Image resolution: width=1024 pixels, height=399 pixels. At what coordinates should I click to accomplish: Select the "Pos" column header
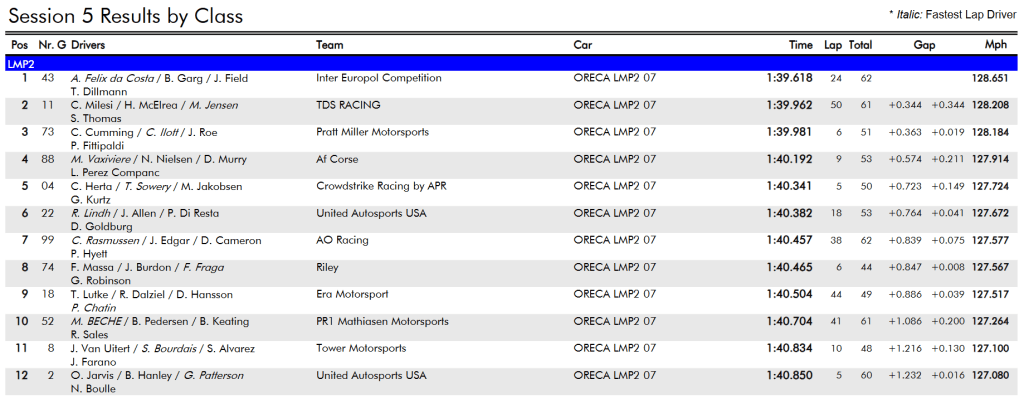[20, 45]
